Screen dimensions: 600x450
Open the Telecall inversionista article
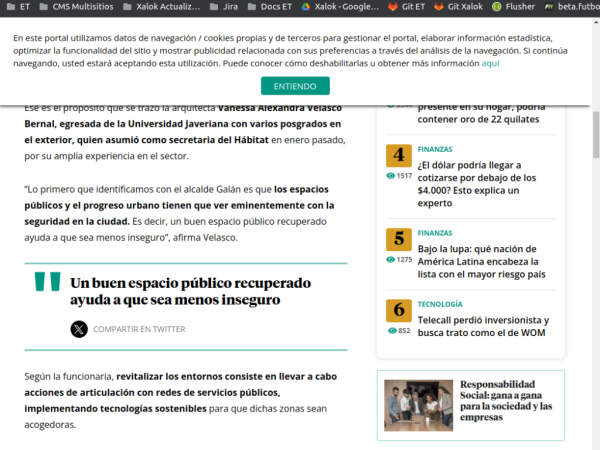(483, 326)
